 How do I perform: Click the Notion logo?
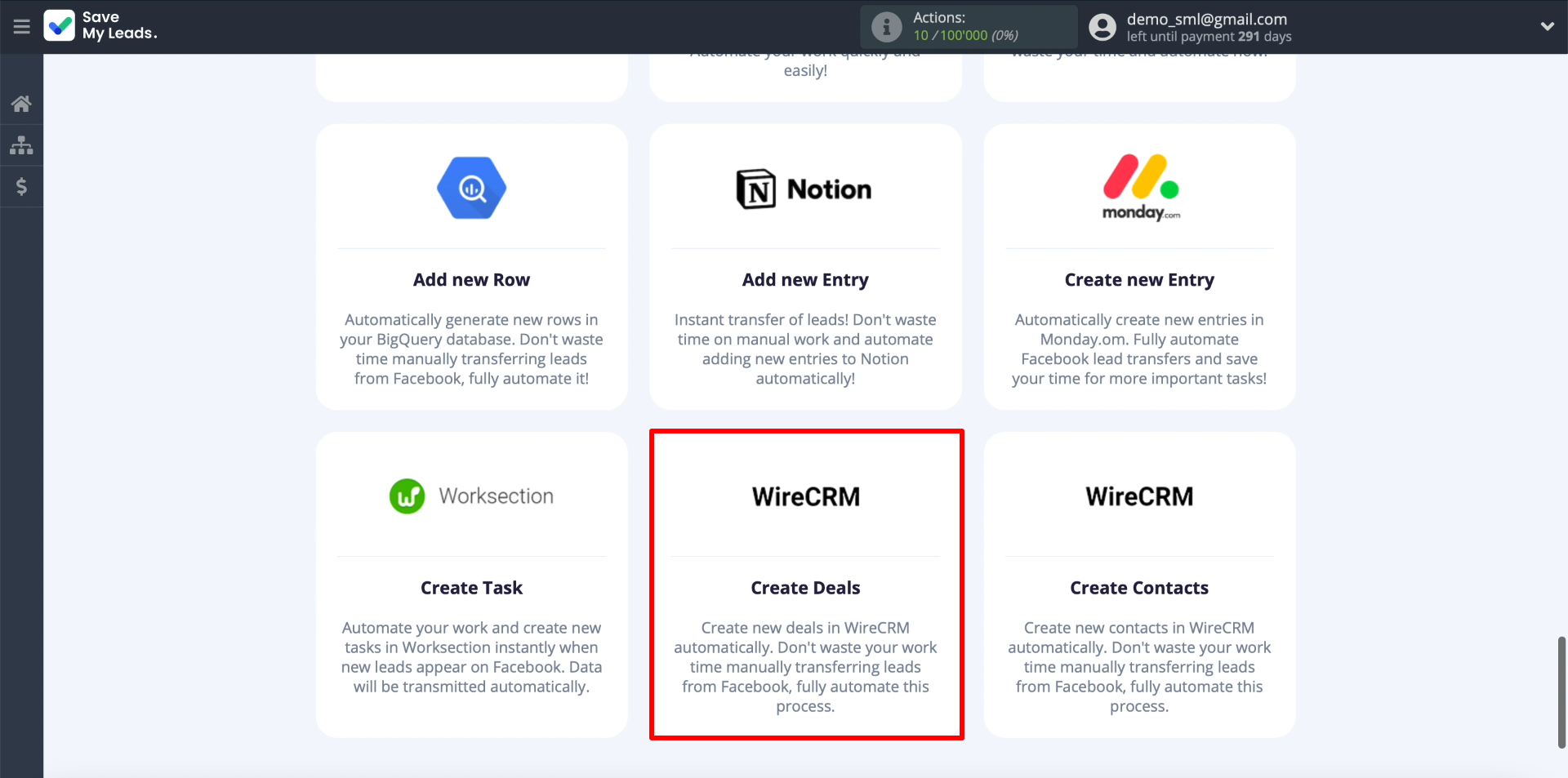(x=804, y=189)
